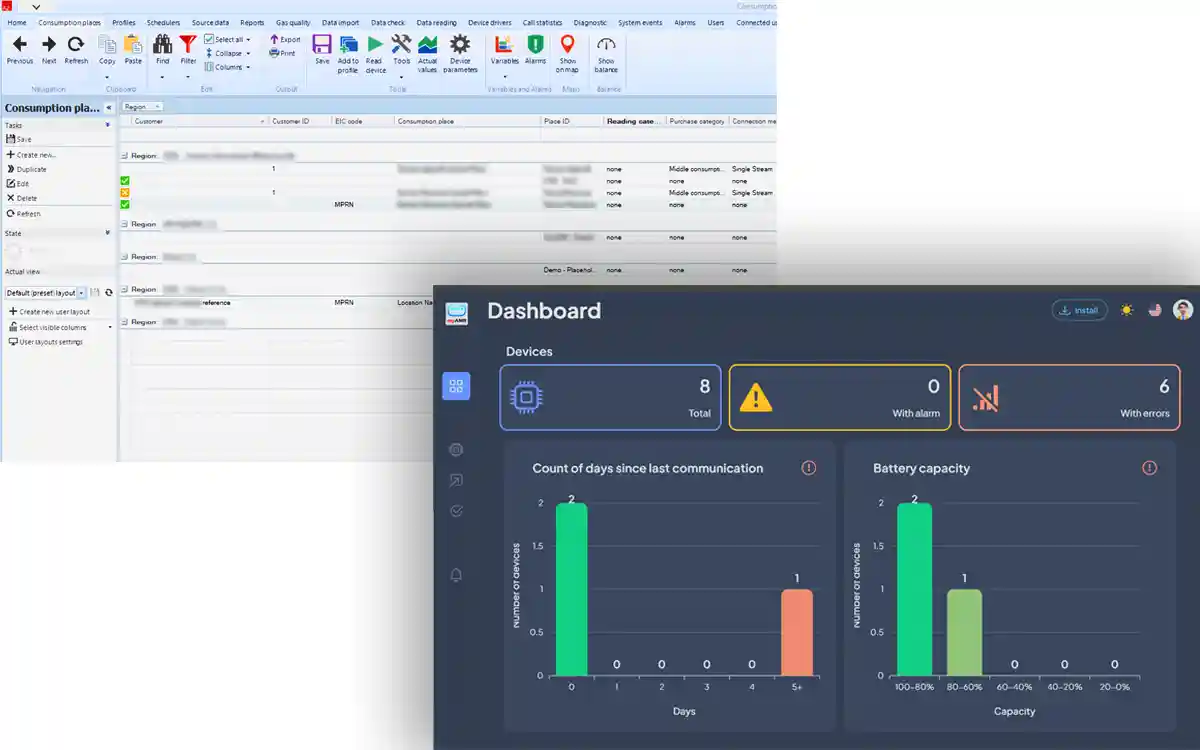Click the Total devices card

pyautogui.click(x=610, y=397)
